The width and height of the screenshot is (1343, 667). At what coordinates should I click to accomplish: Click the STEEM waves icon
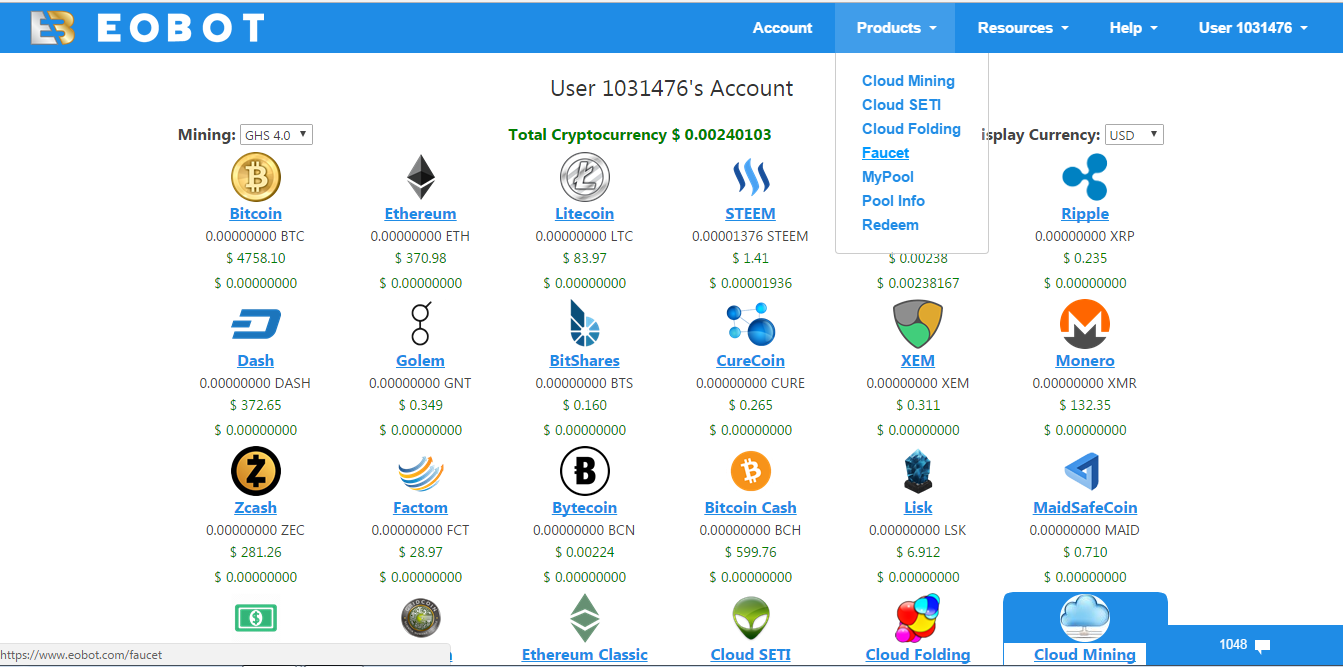point(751,178)
